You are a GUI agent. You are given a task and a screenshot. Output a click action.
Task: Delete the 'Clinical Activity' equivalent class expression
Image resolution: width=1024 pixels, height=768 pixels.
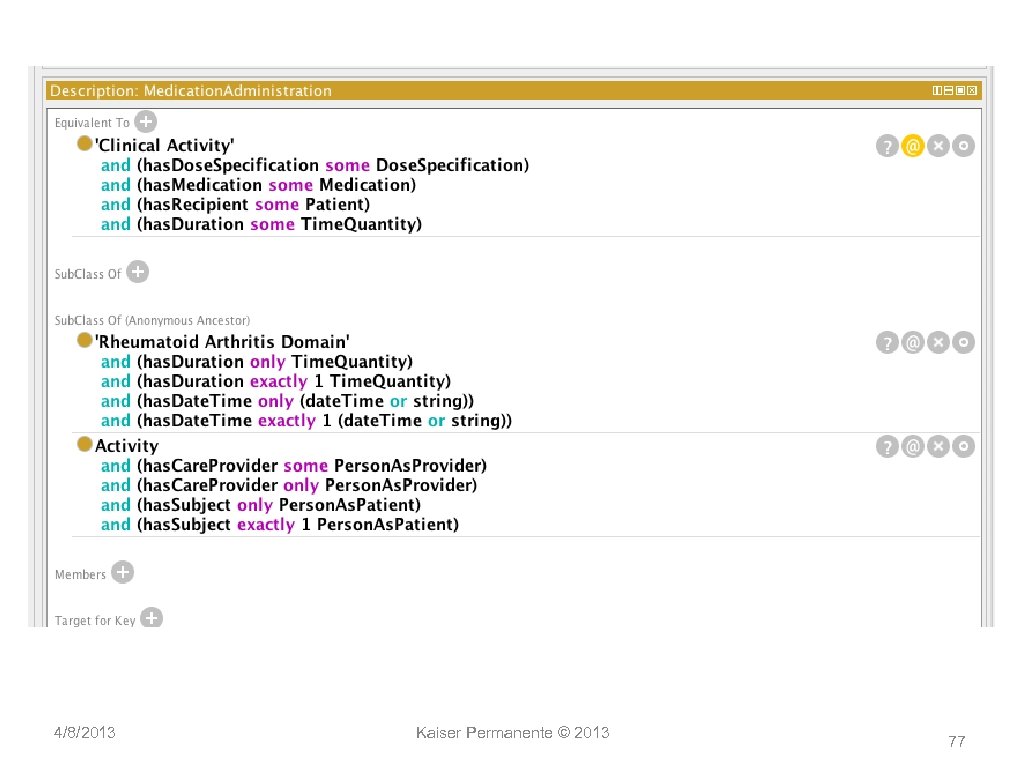tap(938, 146)
